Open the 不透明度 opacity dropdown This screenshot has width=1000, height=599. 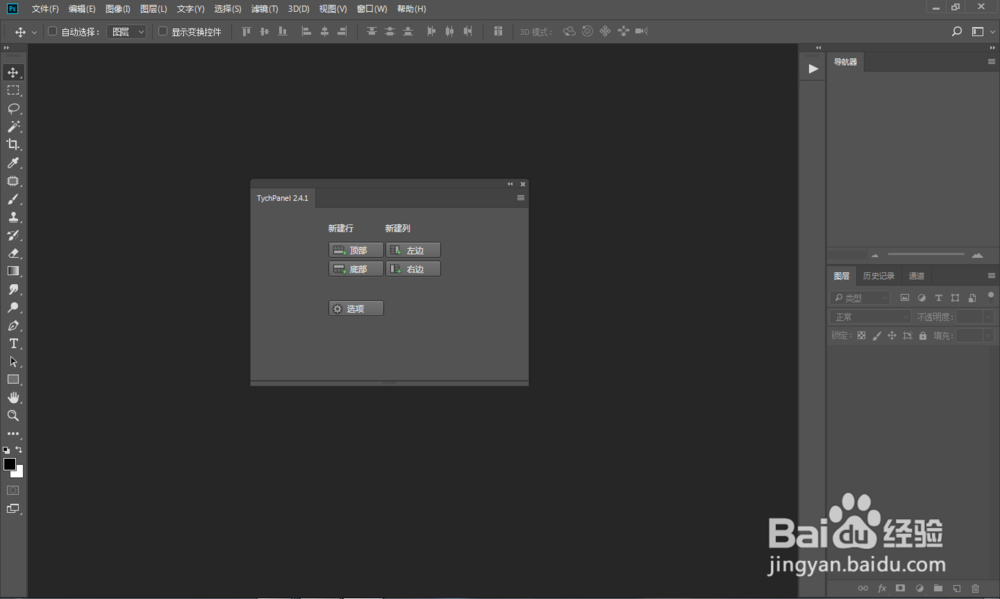[x=988, y=317]
